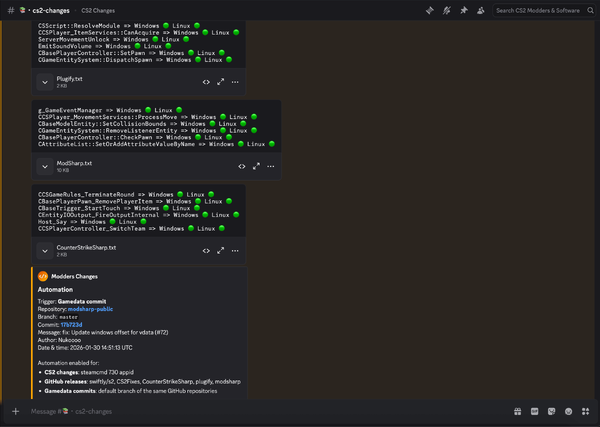Click the Automation embed title
The width and height of the screenshot is (600, 427).
tap(55, 290)
